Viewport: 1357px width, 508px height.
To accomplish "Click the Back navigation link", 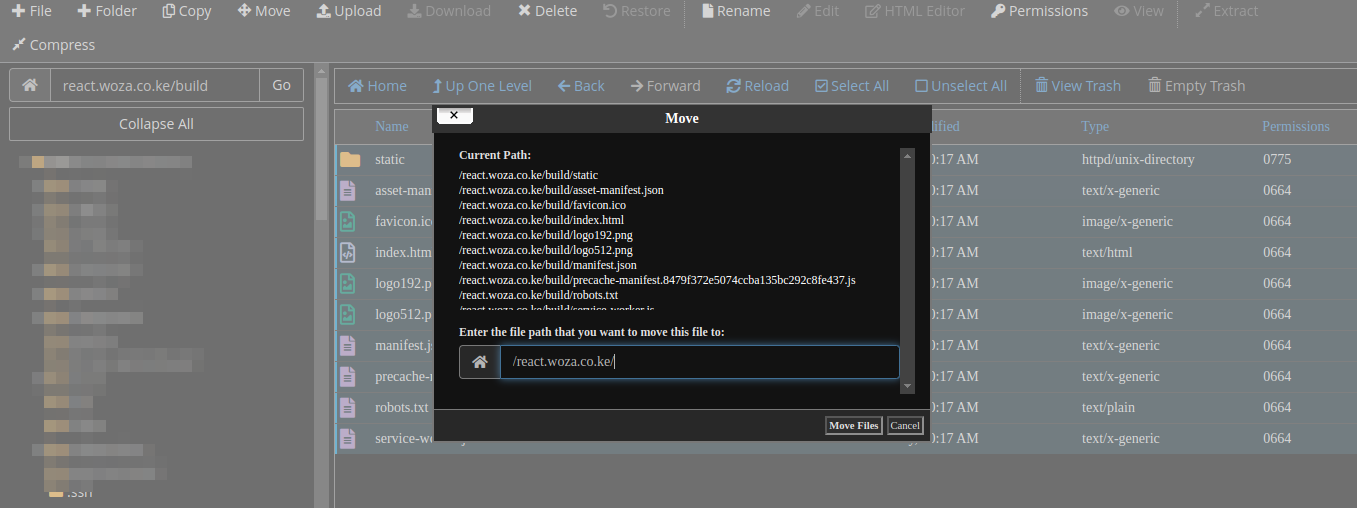I will (581, 86).
